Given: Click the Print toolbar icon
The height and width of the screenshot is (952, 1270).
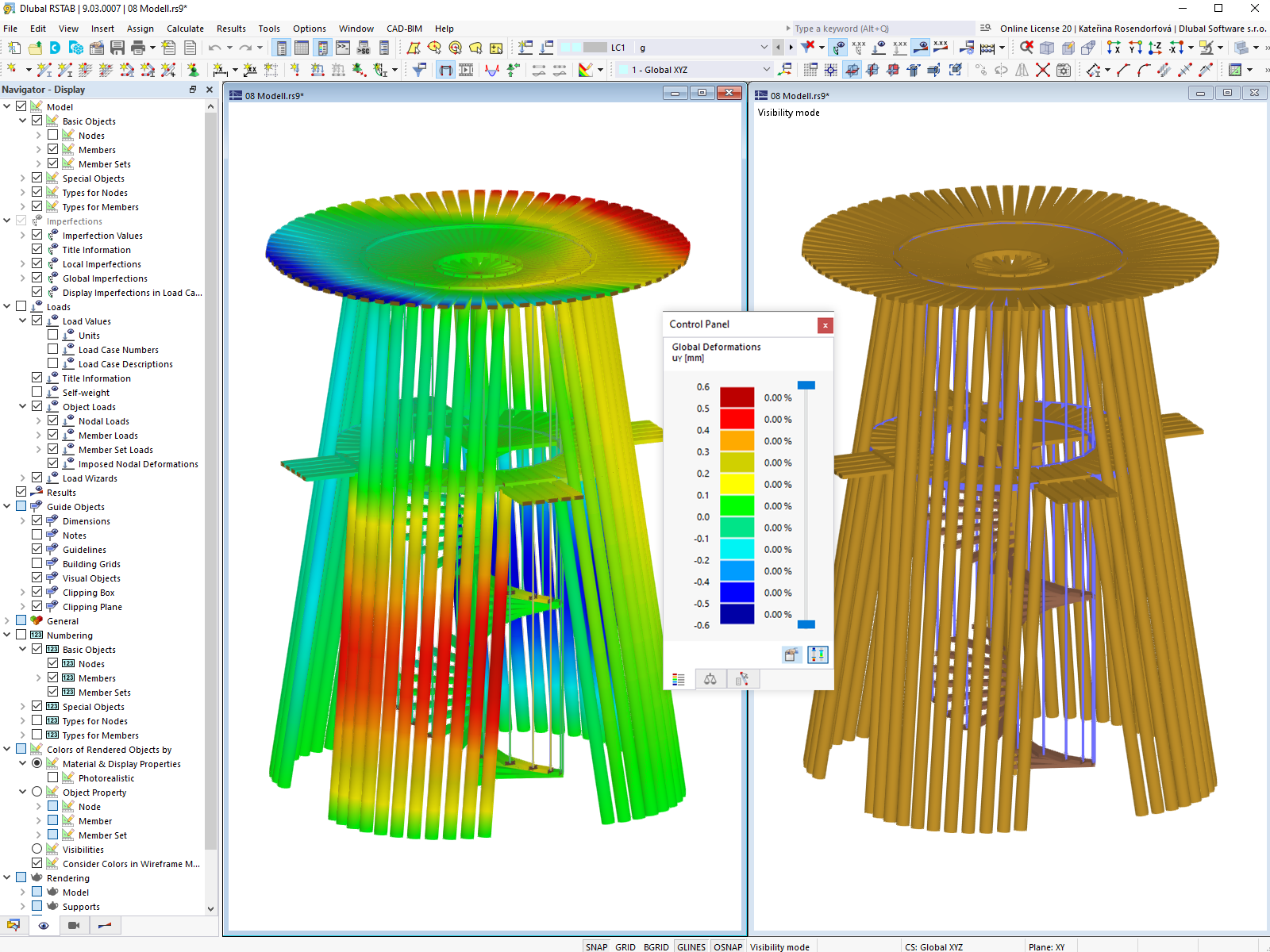Looking at the screenshot, I should (x=138, y=48).
